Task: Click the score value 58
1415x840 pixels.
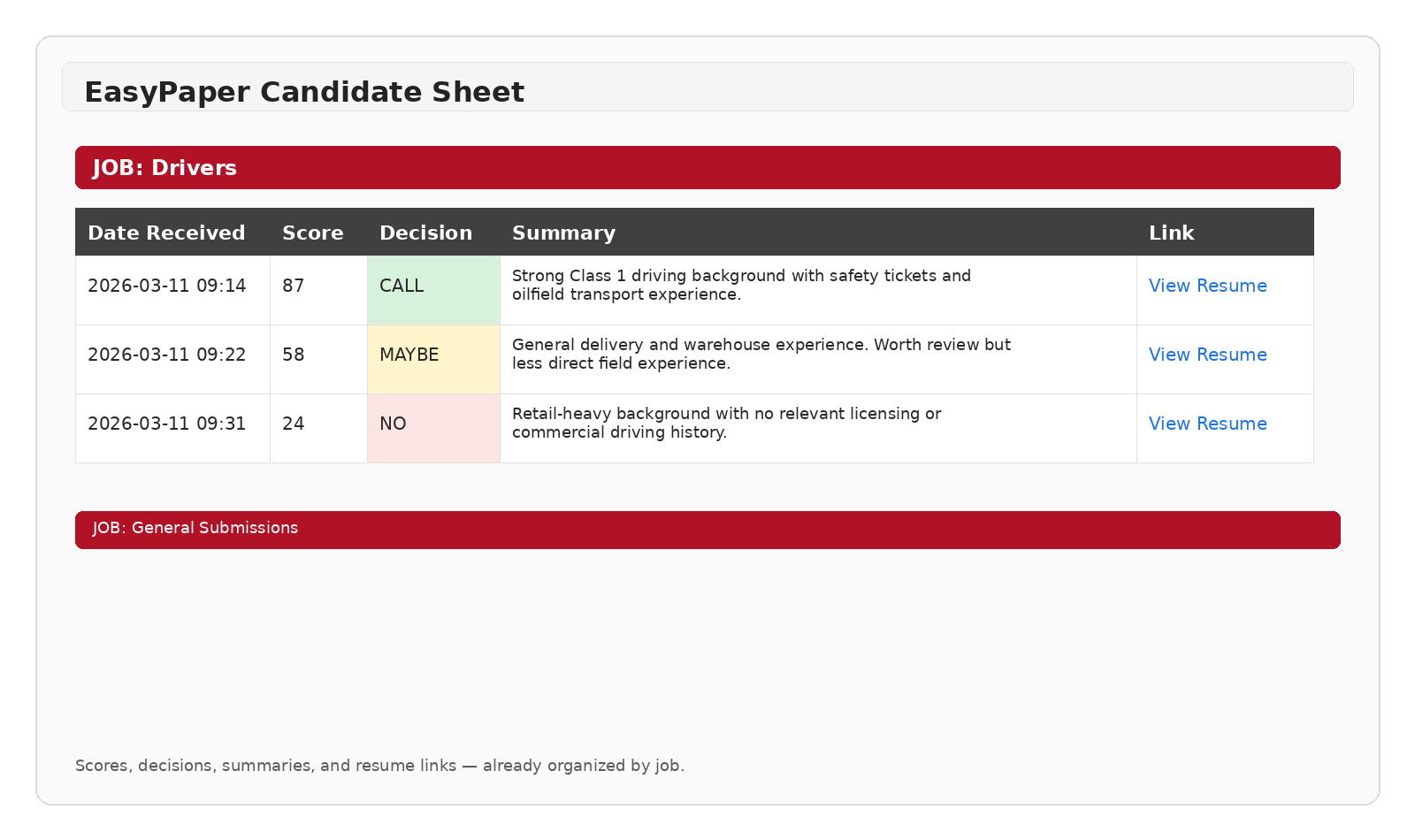Action: coord(293,355)
